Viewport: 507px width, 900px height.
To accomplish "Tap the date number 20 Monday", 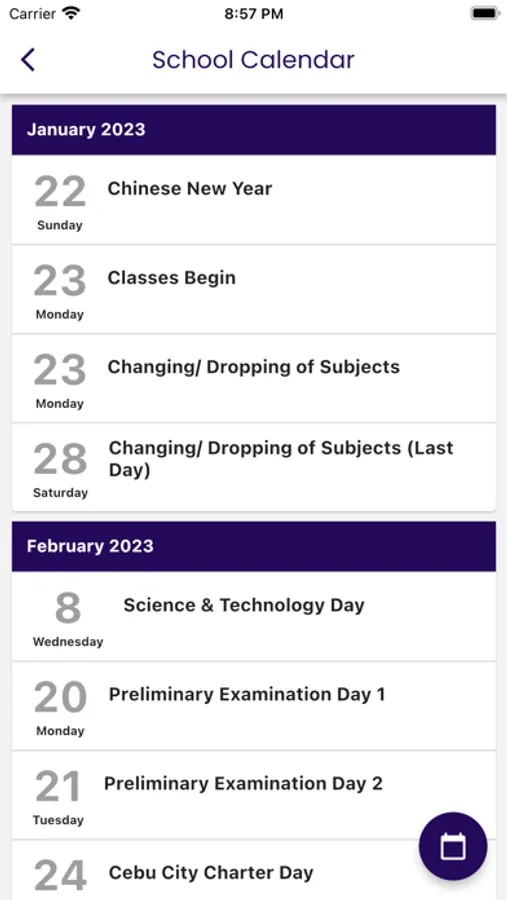I will [60, 708].
